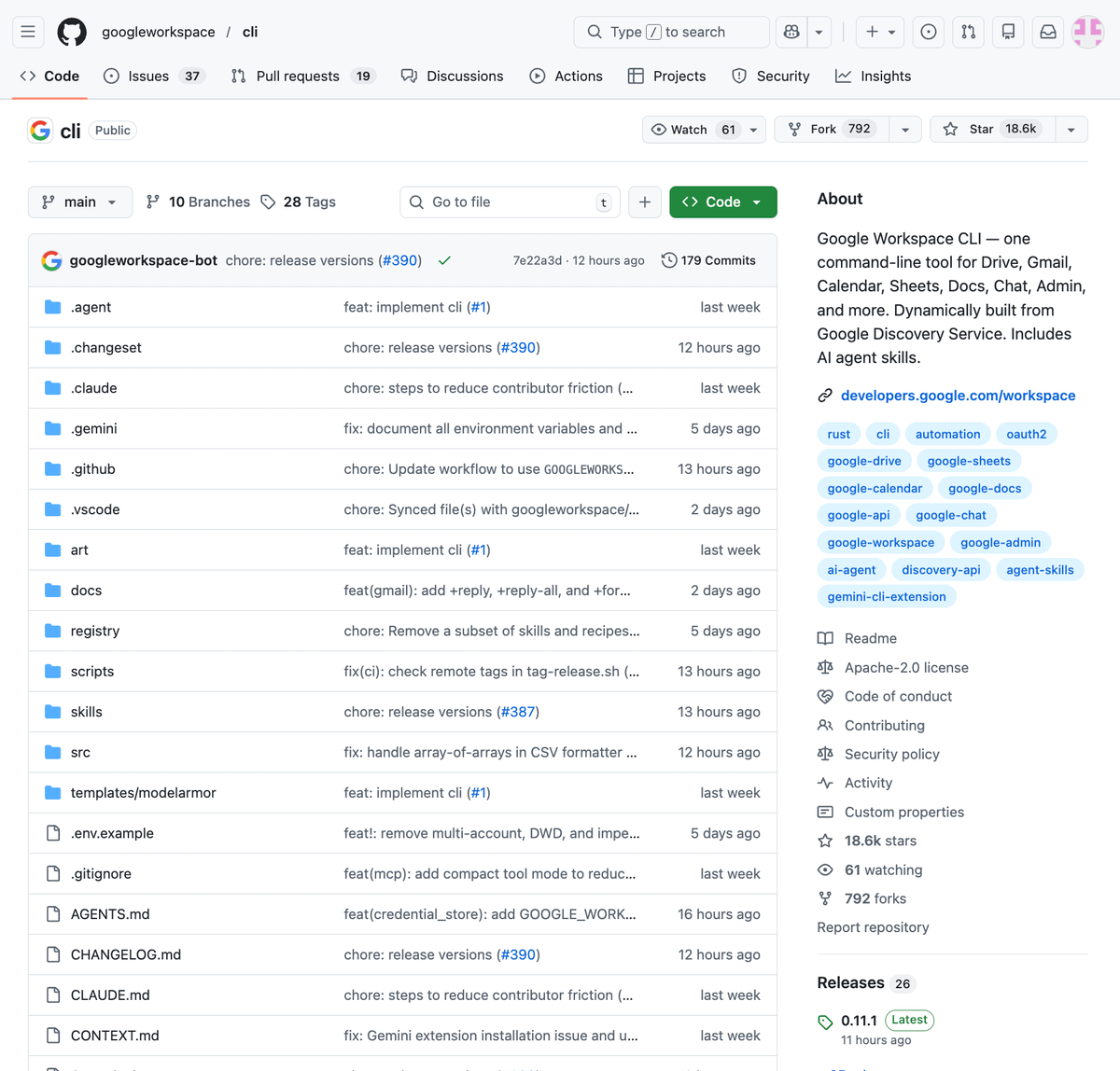Open Apache-2.0 license link
This screenshot has height=1071, width=1120.
(x=906, y=667)
